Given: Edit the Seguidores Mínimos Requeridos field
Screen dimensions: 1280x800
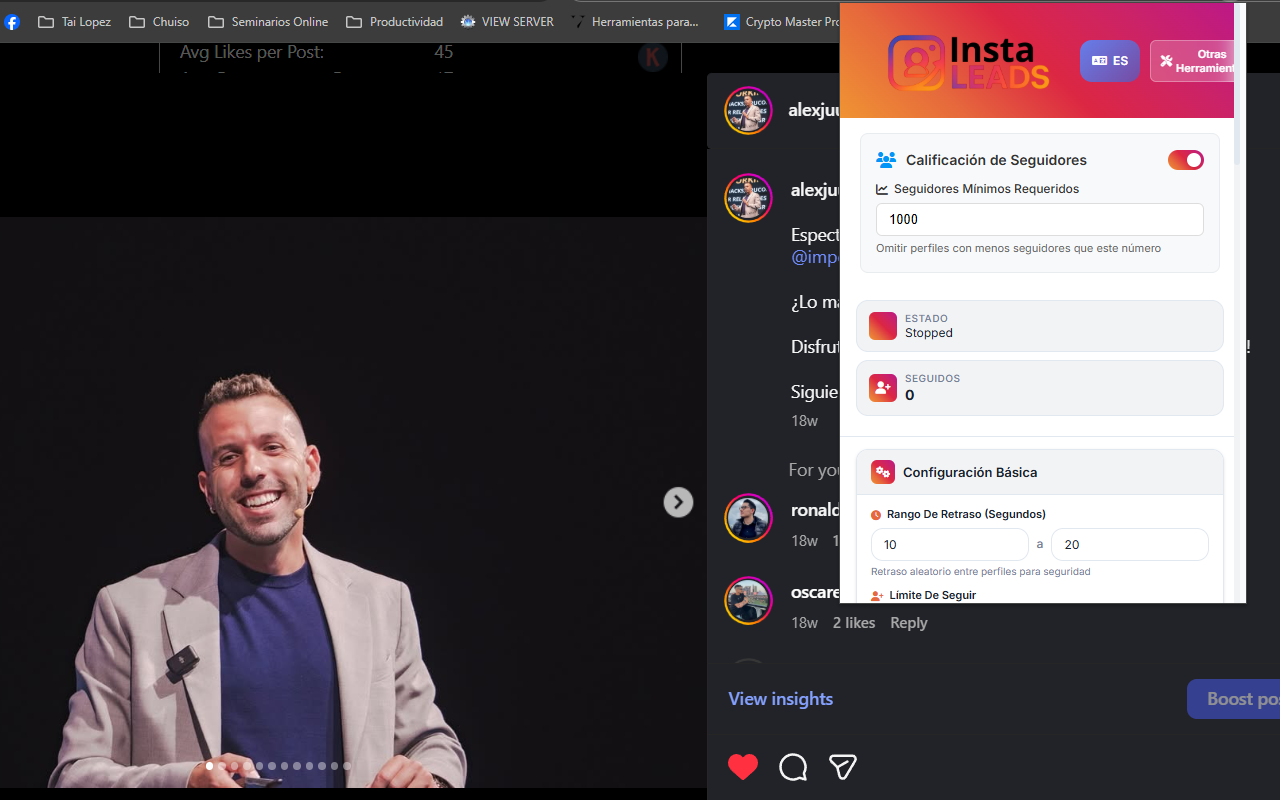Looking at the screenshot, I should (x=1039, y=219).
